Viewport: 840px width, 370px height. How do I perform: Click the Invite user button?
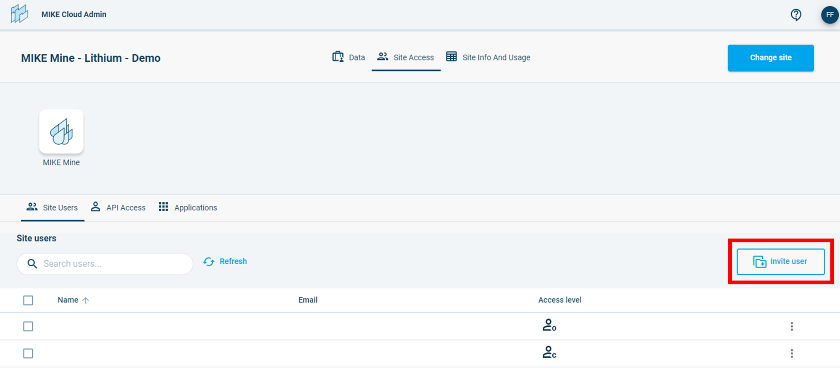click(x=781, y=262)
